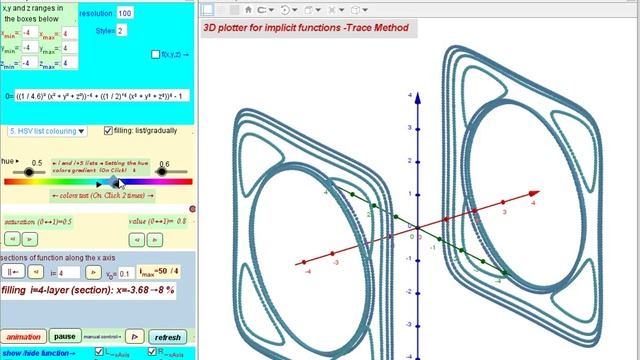Step forward one section layer
Image resolution: width=640 pixels, height=360 pixels.
tap(93, 272)
